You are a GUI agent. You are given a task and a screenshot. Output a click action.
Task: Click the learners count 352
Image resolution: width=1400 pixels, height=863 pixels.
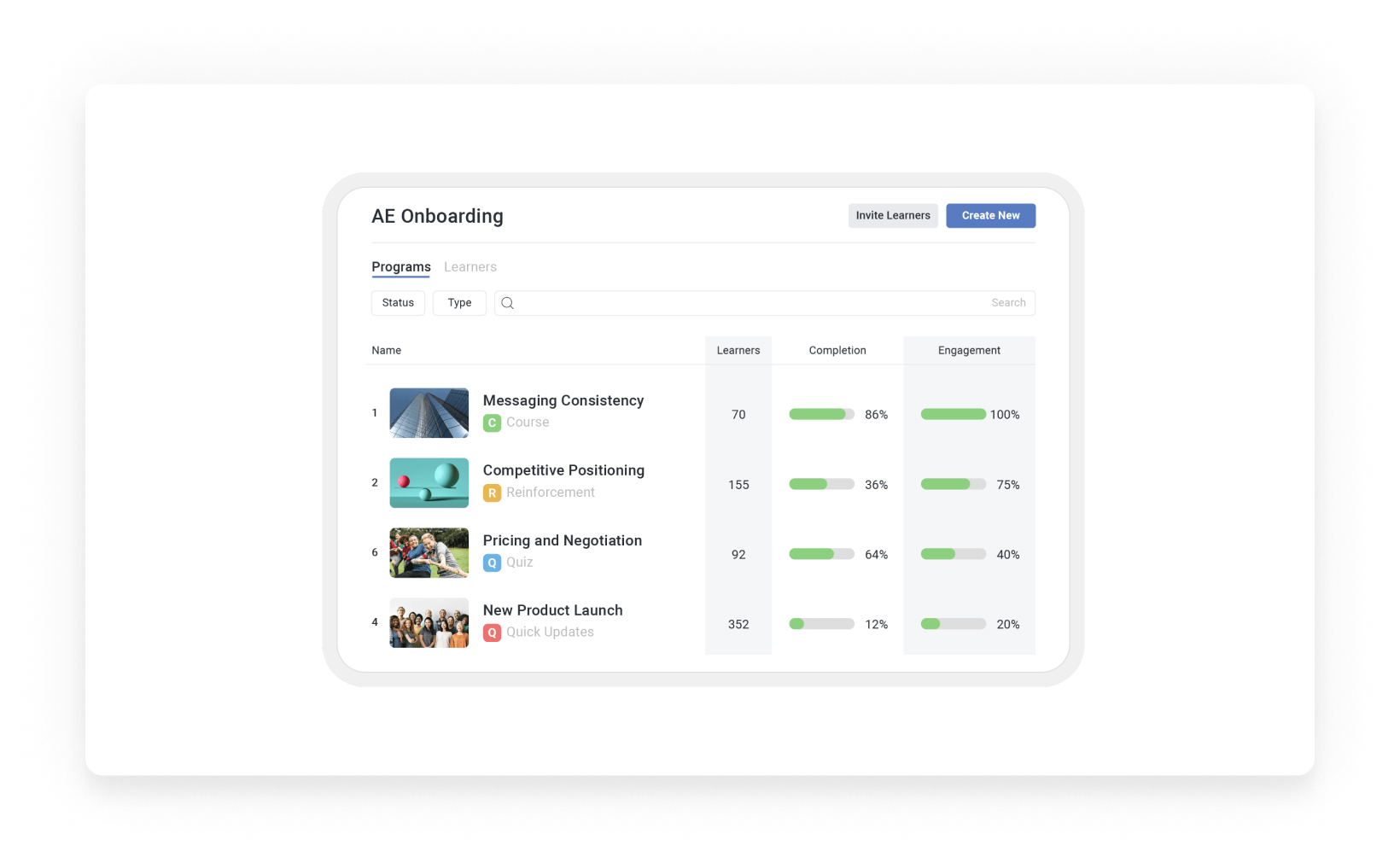point(738,625)
